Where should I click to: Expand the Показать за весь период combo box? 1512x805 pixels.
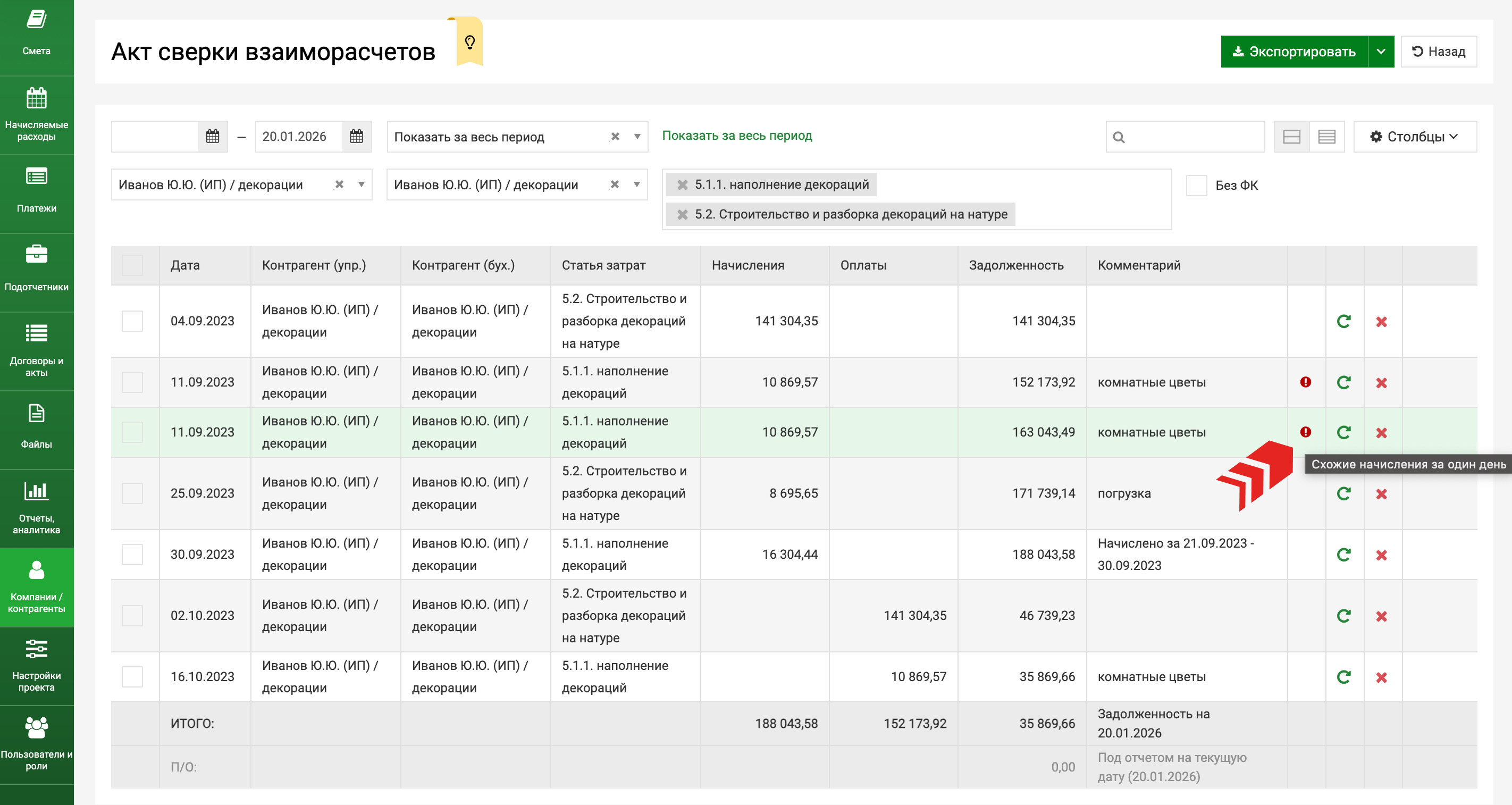pyautogui.click(x=637, y=137)
